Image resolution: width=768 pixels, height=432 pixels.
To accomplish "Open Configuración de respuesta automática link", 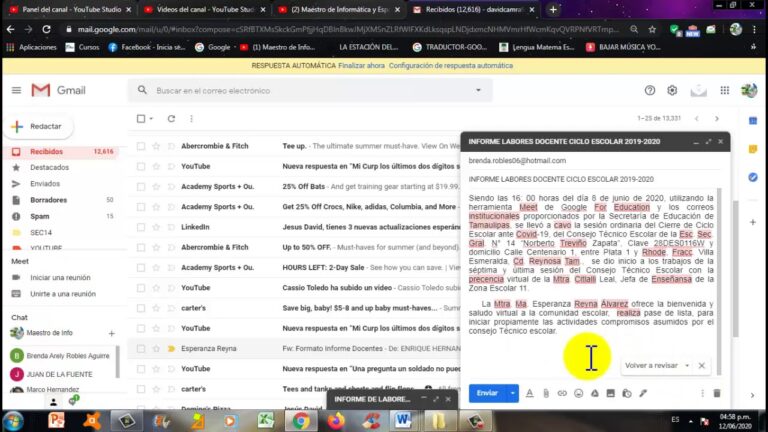I will [451, 66].
